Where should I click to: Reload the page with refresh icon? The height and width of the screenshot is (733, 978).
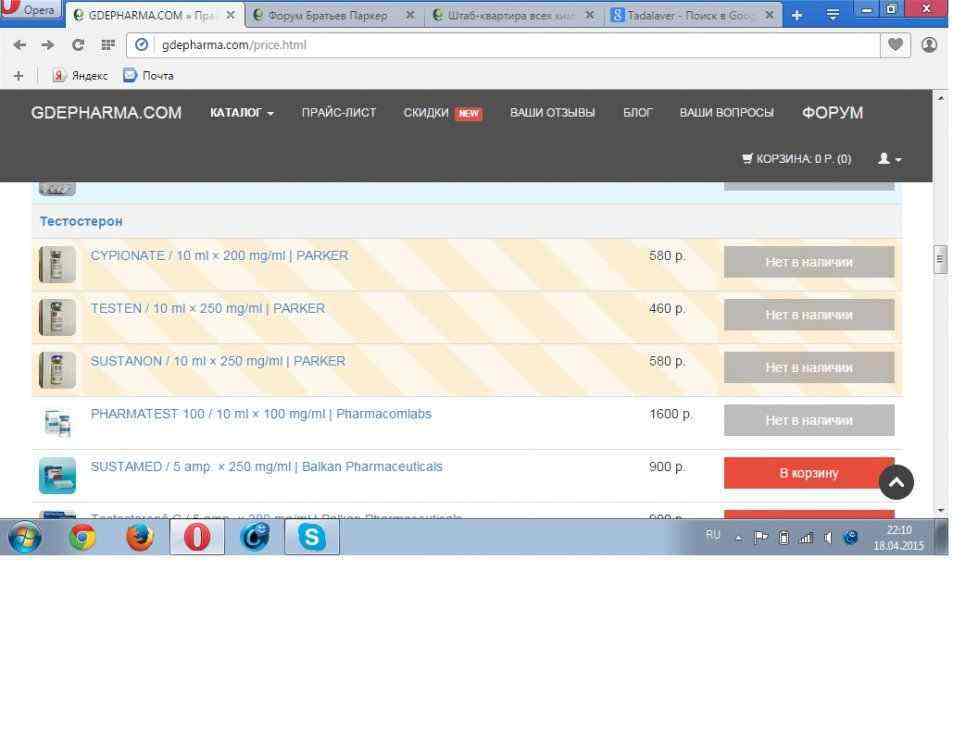[78, 45]
